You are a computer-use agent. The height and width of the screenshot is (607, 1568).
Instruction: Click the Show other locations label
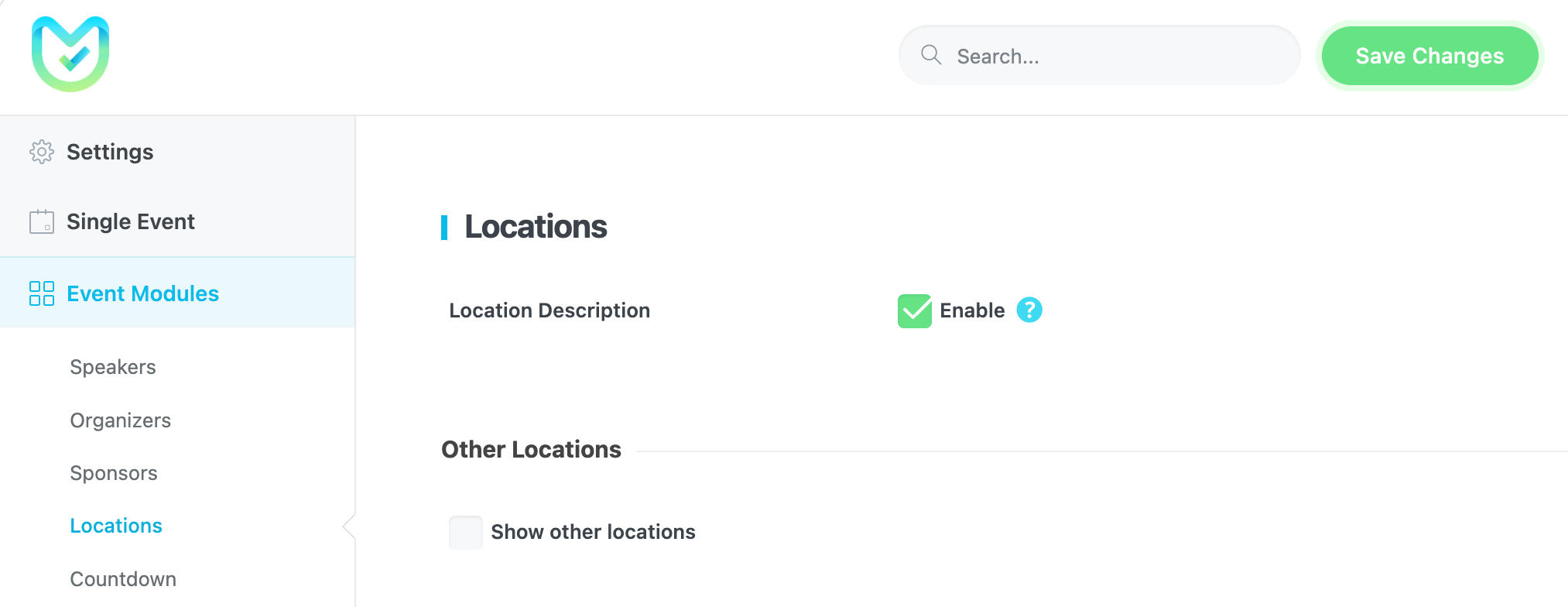pyautogui.click(x=593, y=532)
